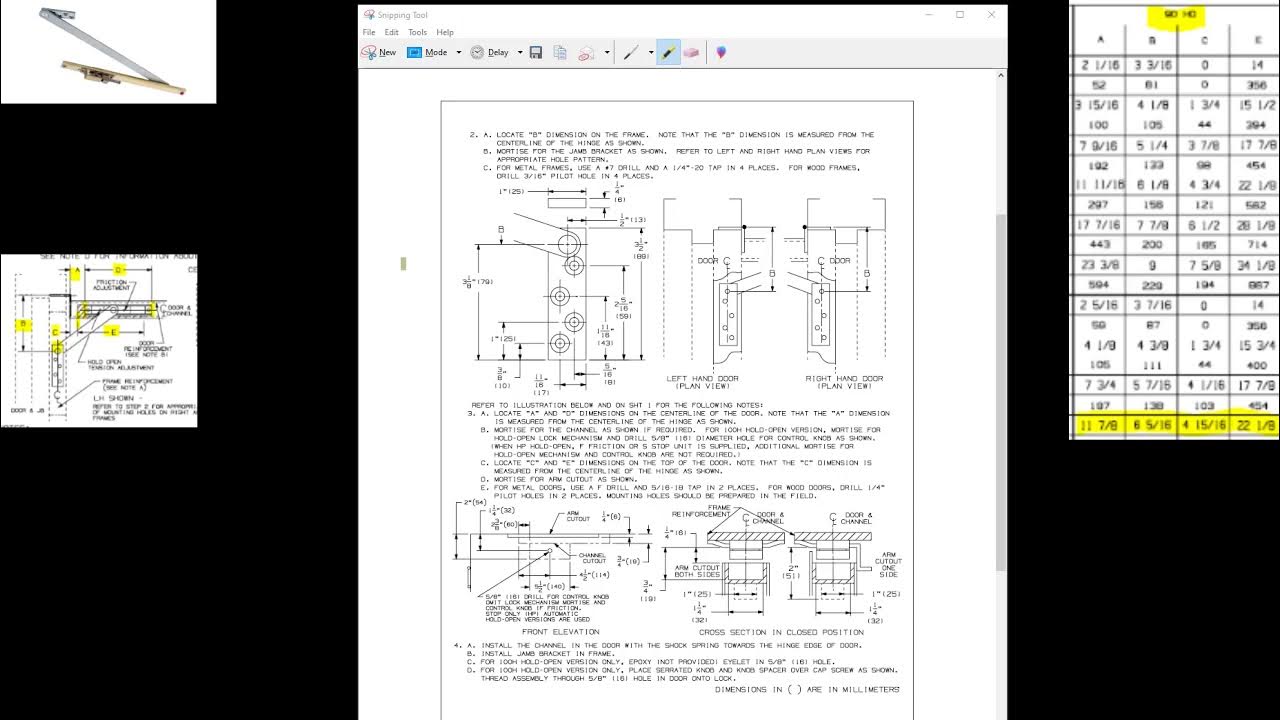This screenshot has width=1280, height=720.
Task: Open the Pen options dropdown arrow
Action: [650, 52]
